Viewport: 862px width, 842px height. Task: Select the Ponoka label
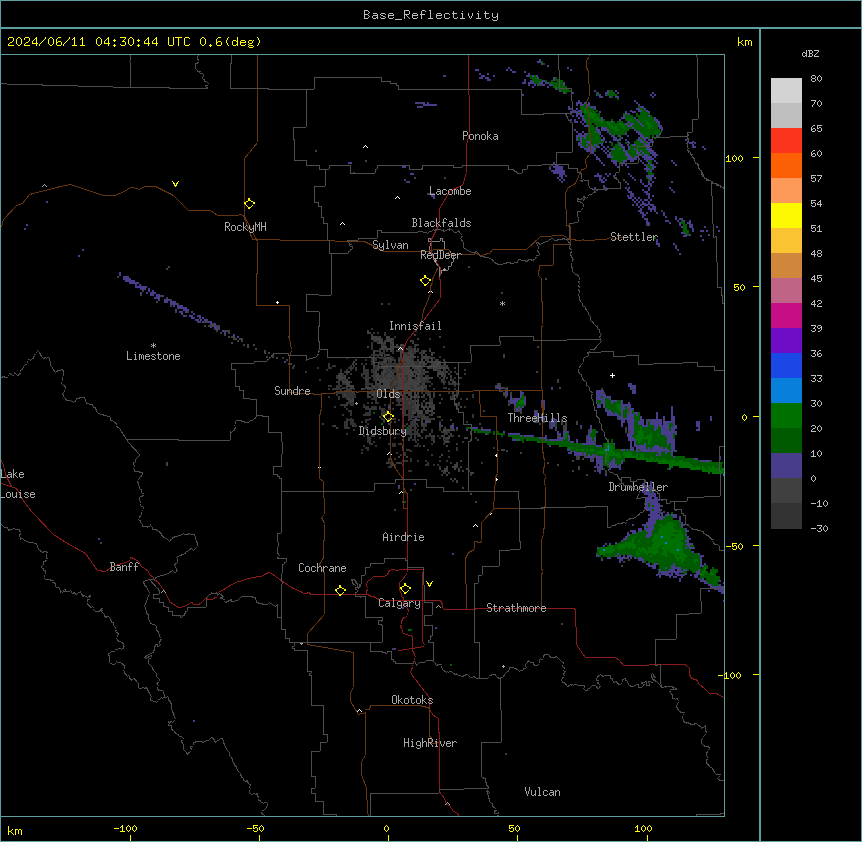(480, 136)
